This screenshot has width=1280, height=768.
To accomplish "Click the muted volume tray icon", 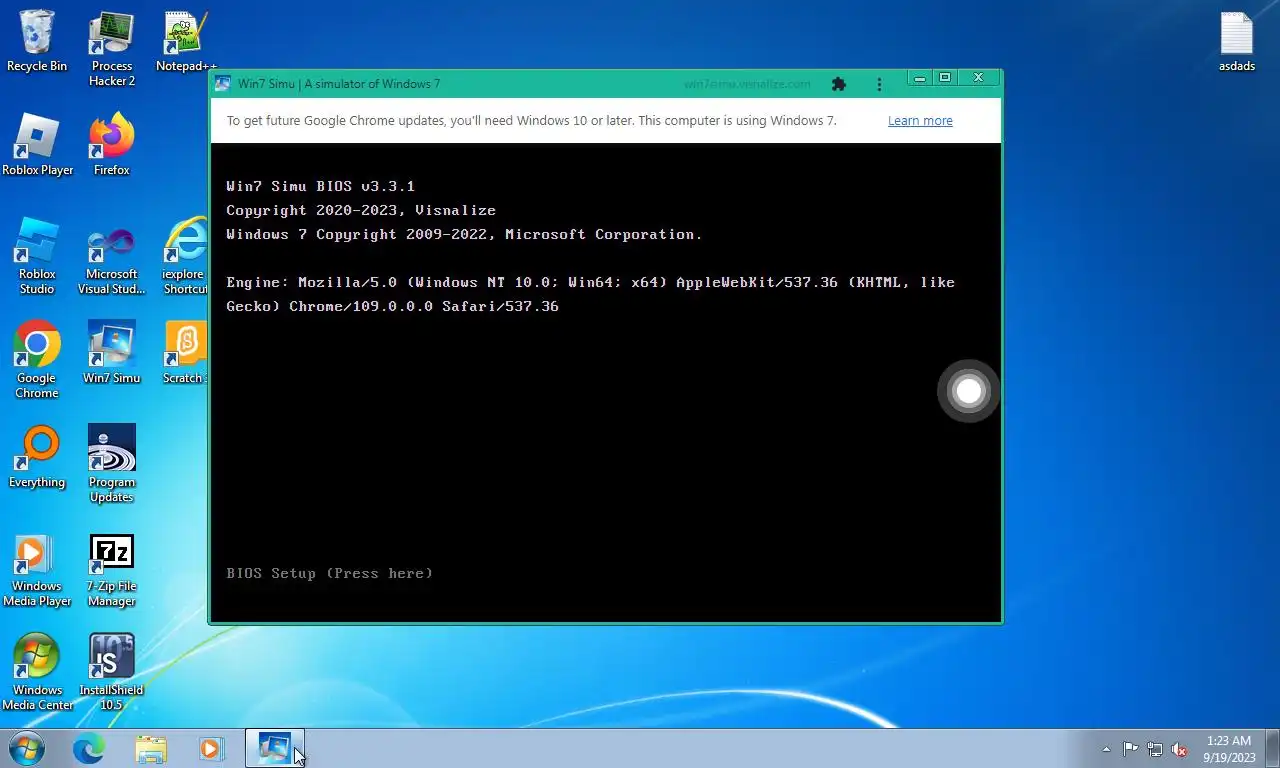I will (x=1180, y=749).
